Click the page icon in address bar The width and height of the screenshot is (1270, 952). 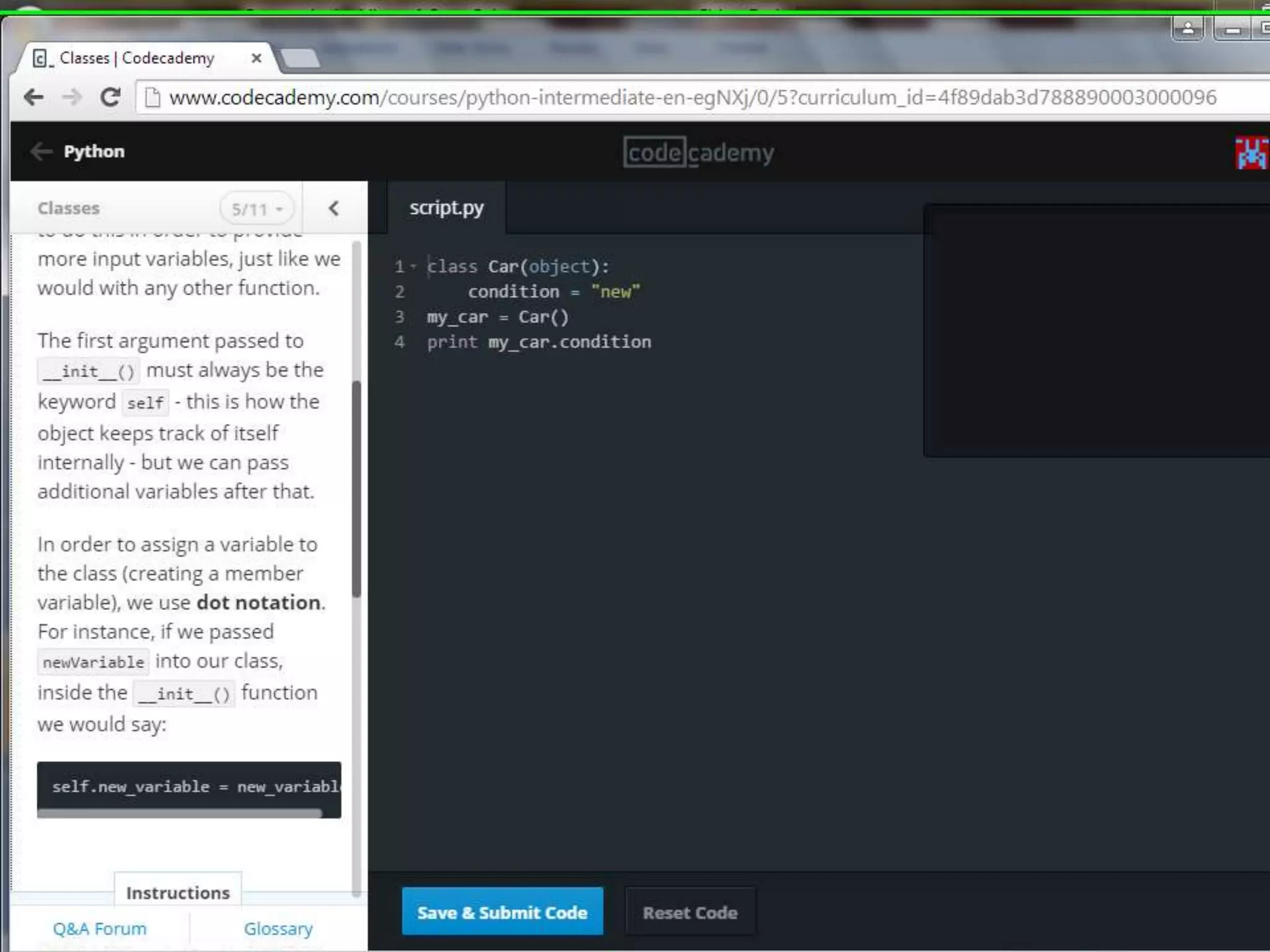point(152,97)
